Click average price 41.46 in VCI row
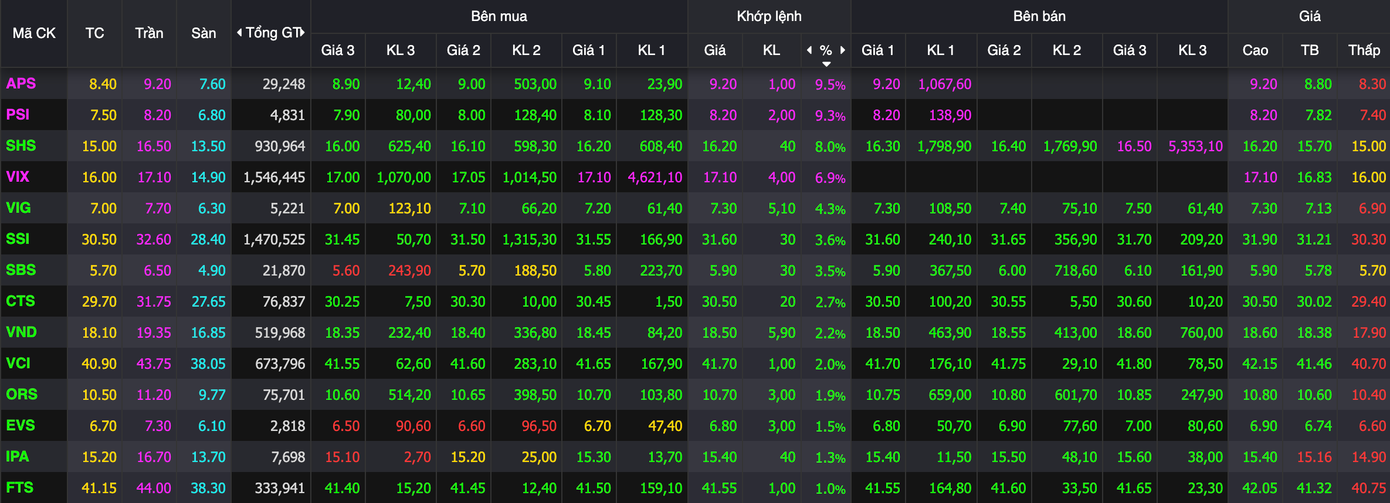Viewport: 1390px width, 503px height. pos(1313,364)
